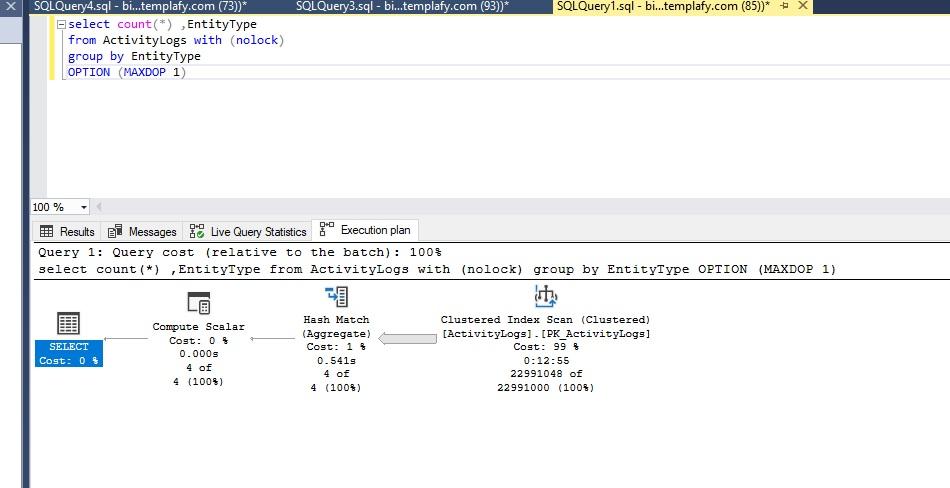The image size is (950, 488).
Task: Click the pin icon on SQLQuery1 tab
Action: [783, 6]
